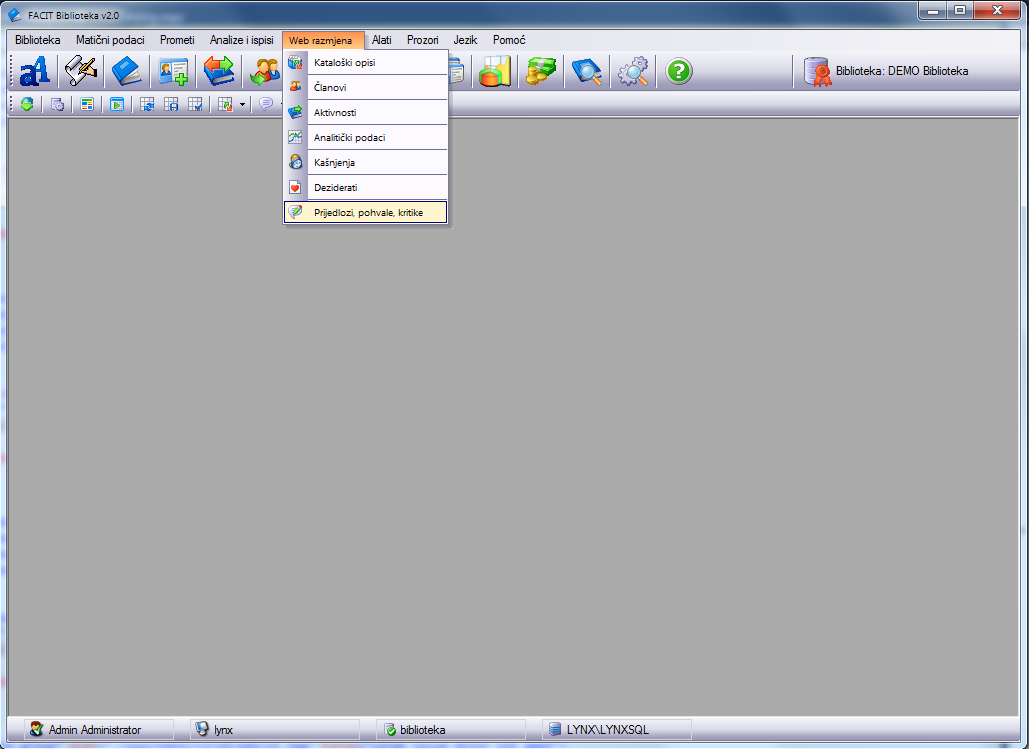The width and height of the screenshot is (1029, 749).
Task: Click the green question mark help icon
Action: [x=679, y=72]
